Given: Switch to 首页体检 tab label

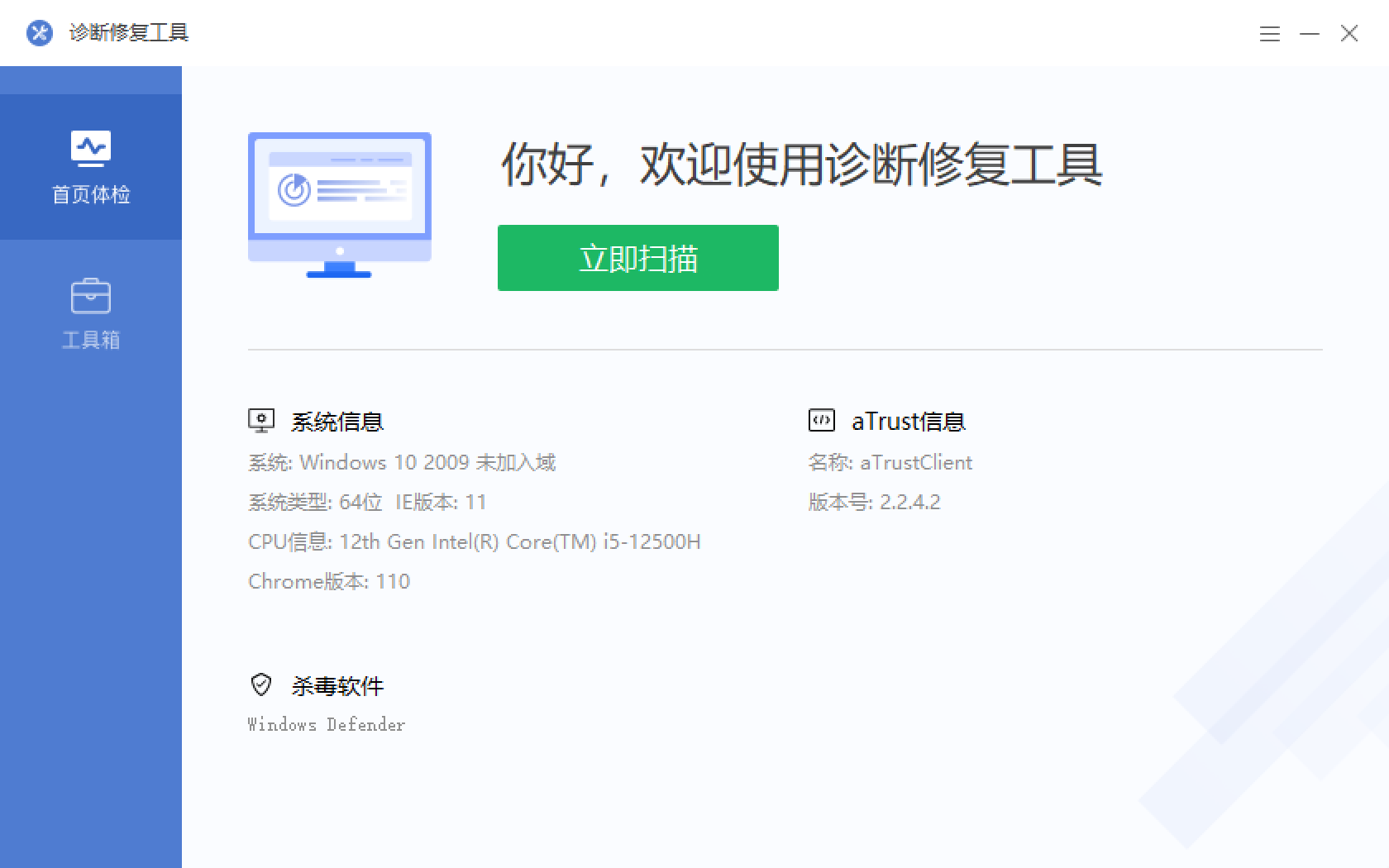Looking at the screenshot, I should pos(91,194).
